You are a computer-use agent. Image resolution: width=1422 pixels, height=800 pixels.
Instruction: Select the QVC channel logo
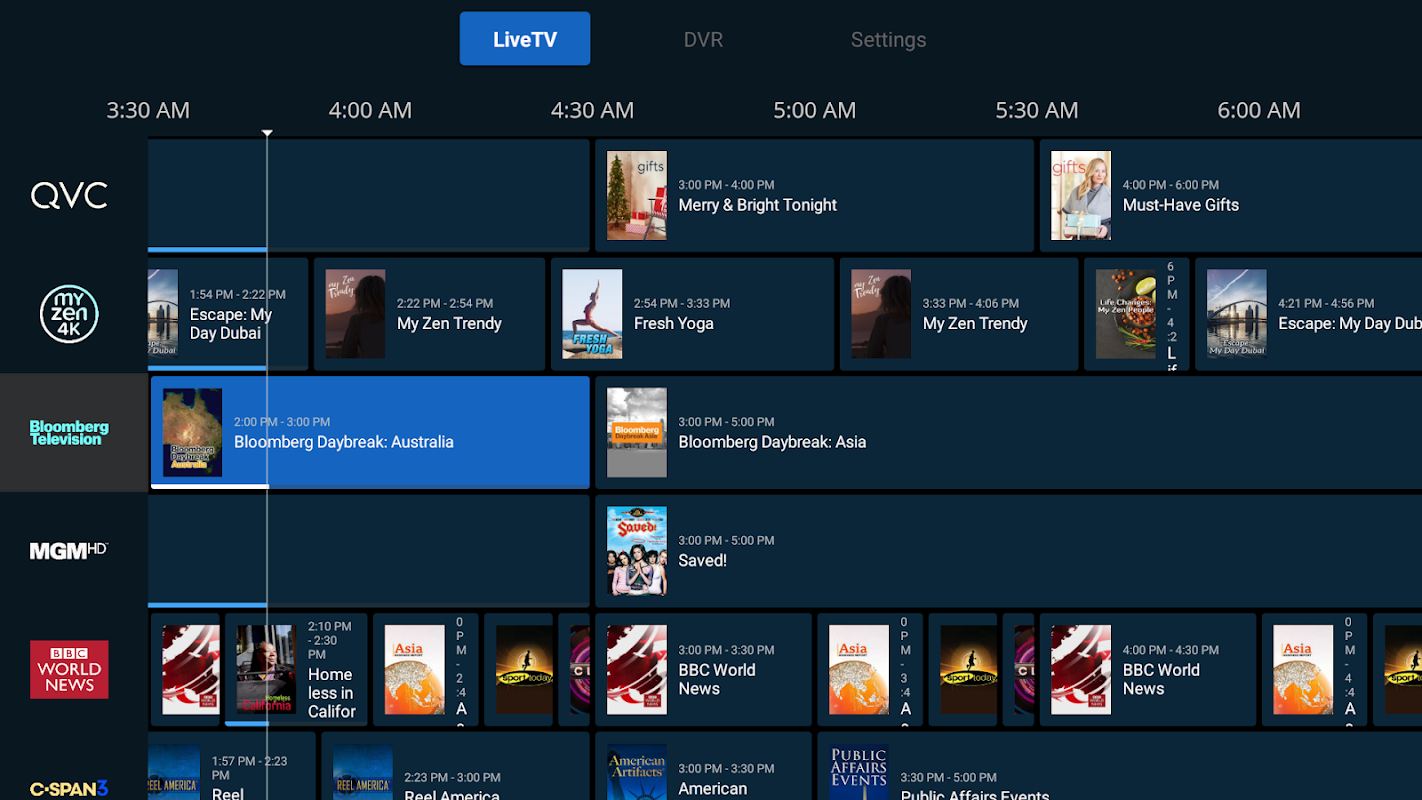point(69,195)
